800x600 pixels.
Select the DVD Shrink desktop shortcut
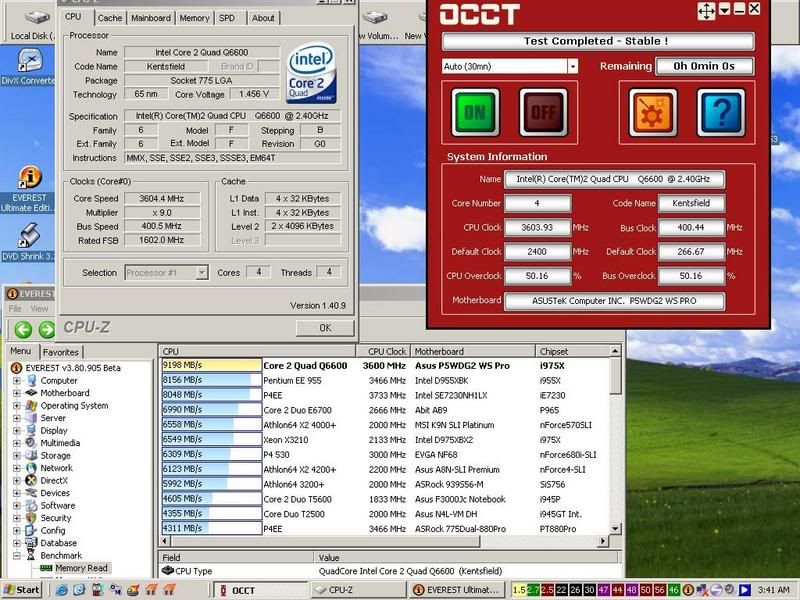pos(29,243)
